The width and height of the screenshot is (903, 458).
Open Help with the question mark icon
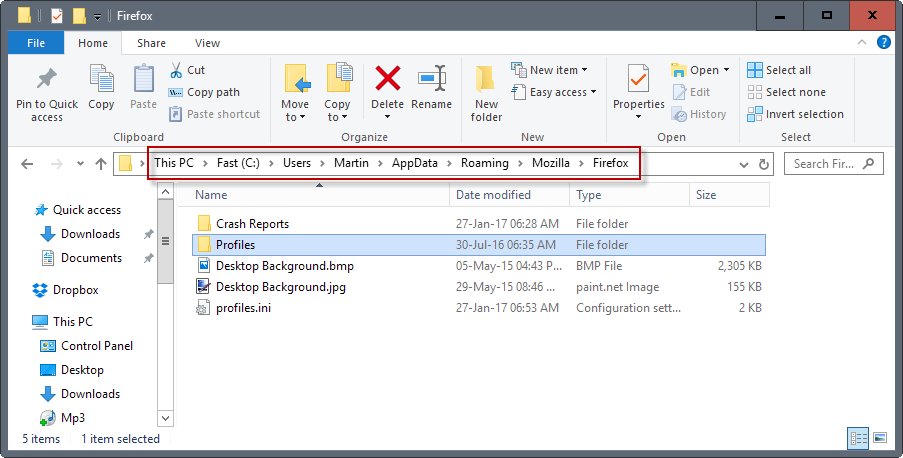[x=883, y=42]
